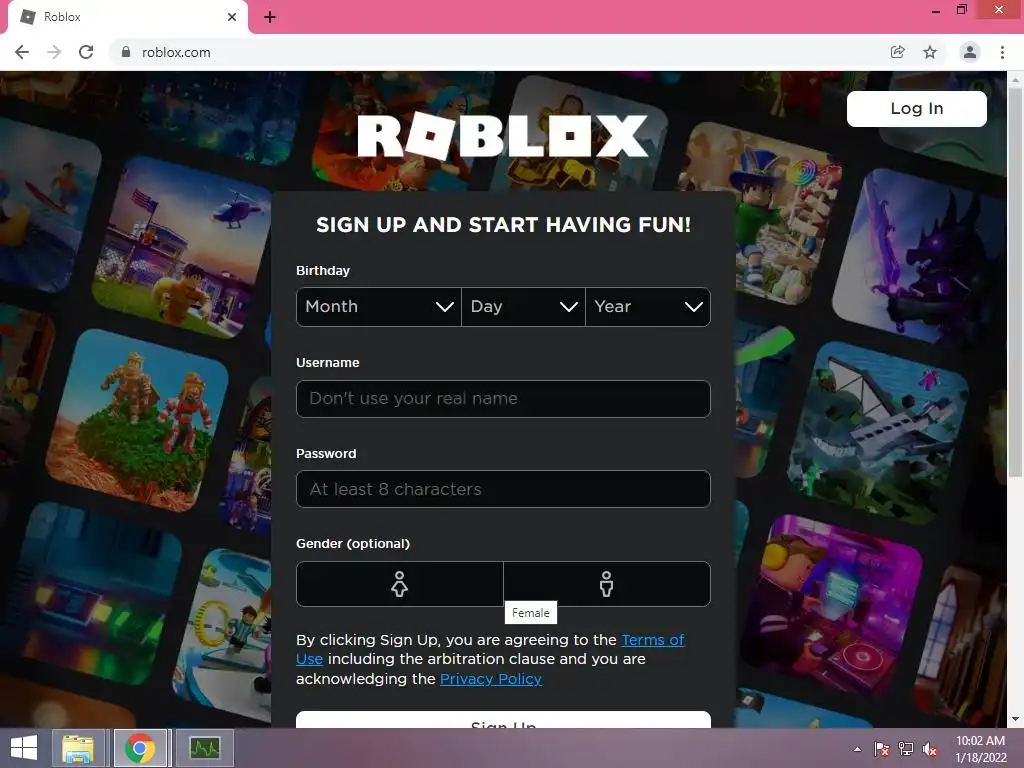Click the scrollbar up arrow
This screenshot has height=768, width=1024.
[1015, 80]
